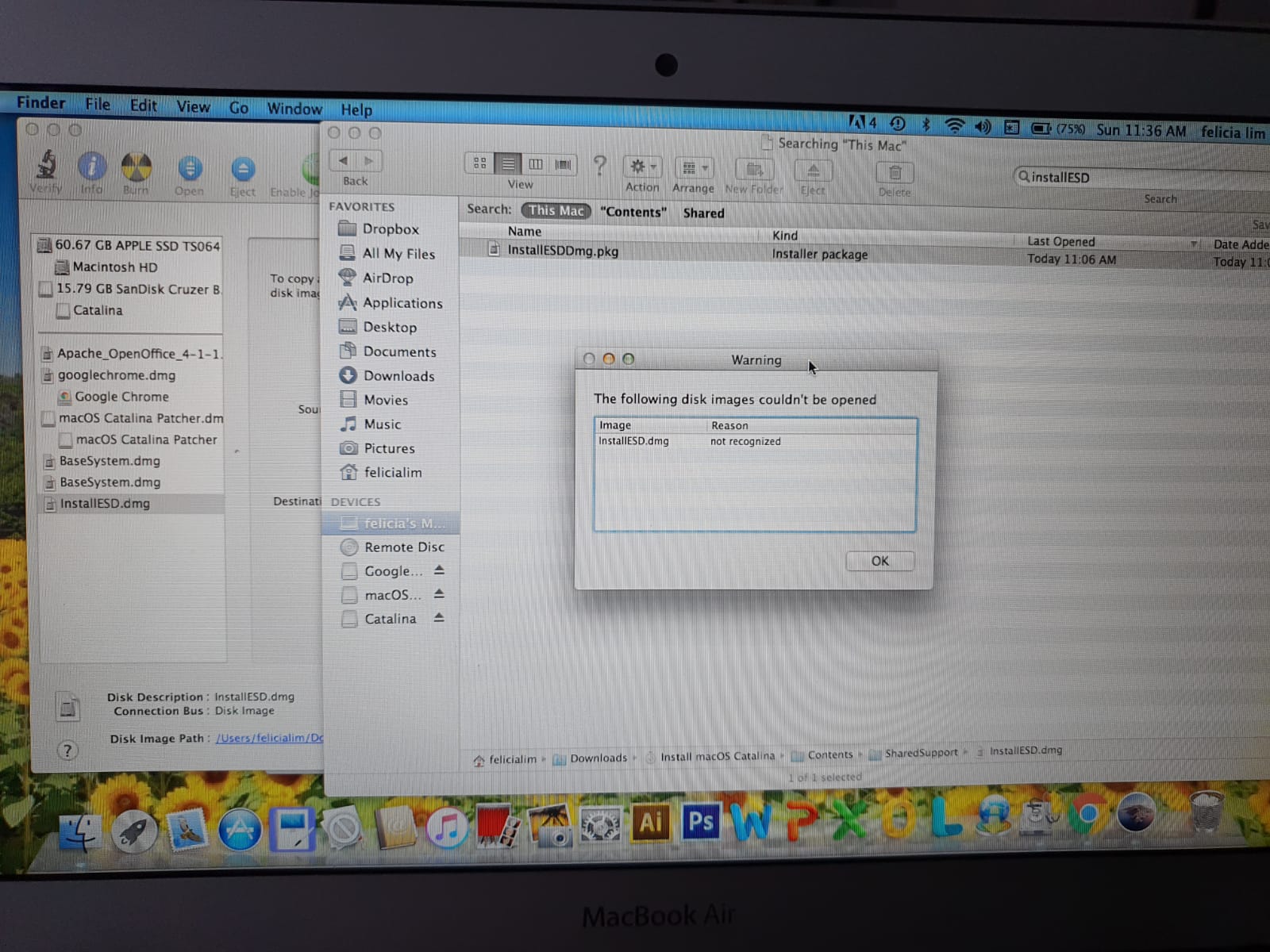The height and width of the screenshot is (952, 1270).
Task: Open App Store from the Dock
Action: pyautogui.click(x=240, y=830)
